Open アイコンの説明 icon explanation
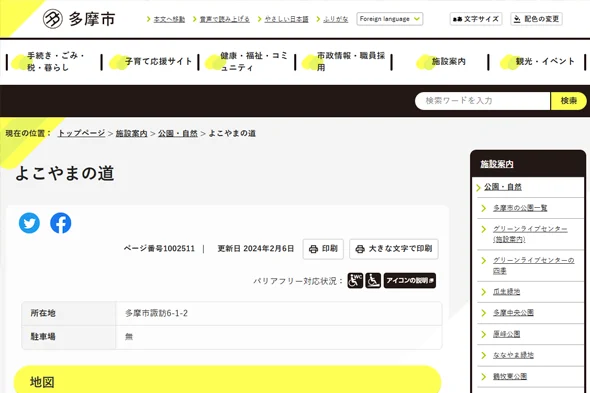 pos(410,280)
